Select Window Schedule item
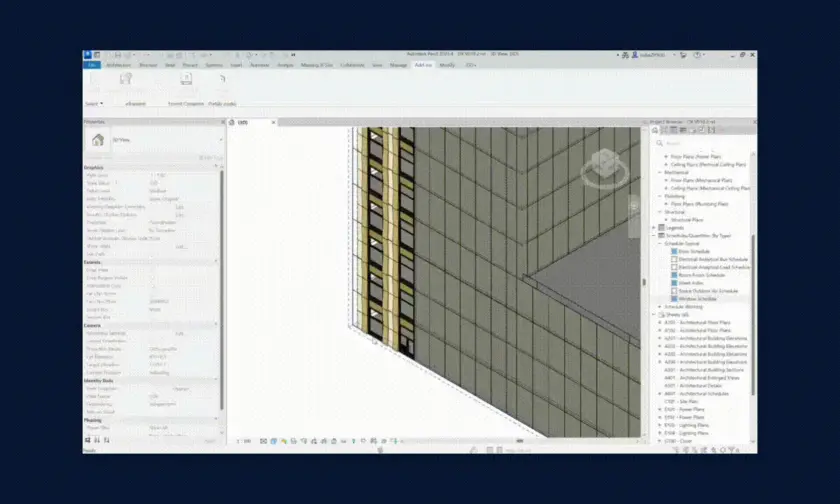840x504 pixels. (697, 299)
